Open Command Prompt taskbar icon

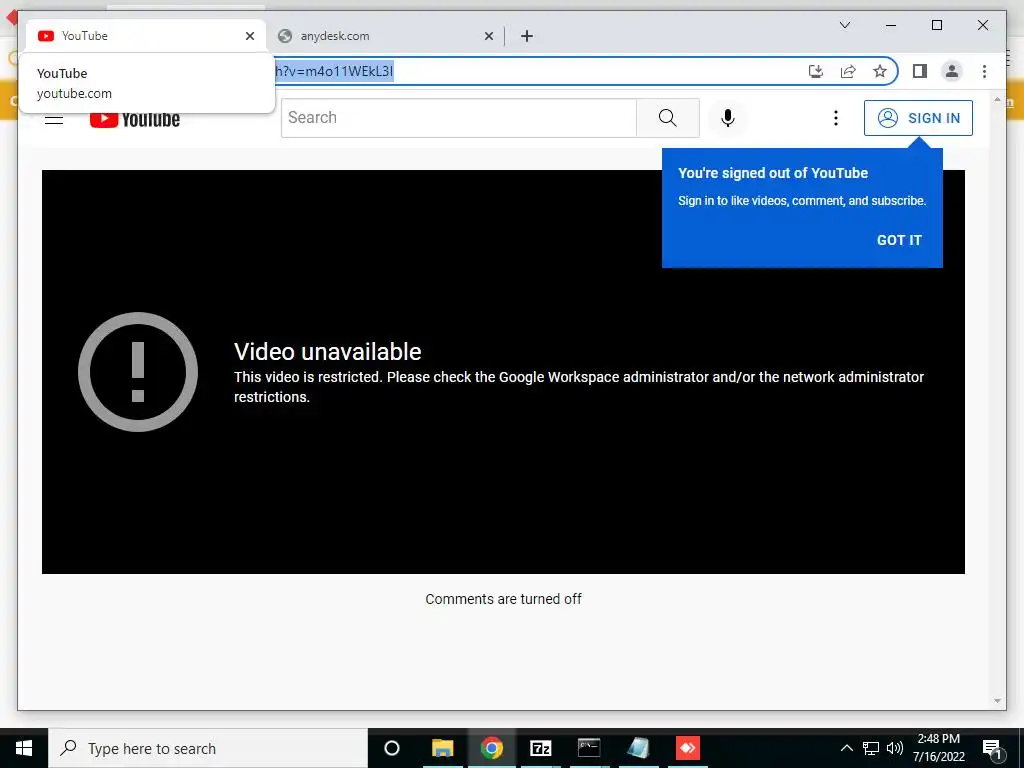(589, 748)
